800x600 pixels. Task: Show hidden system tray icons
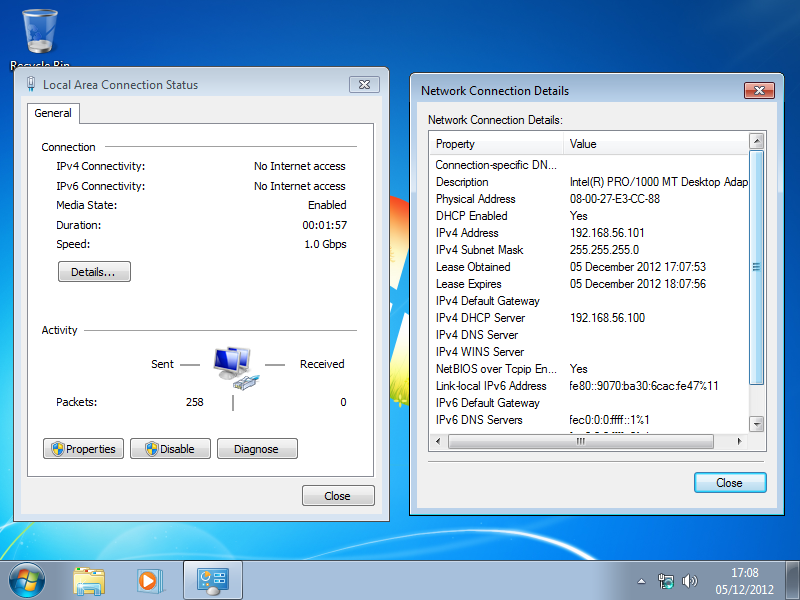click(x=641, y=581)
